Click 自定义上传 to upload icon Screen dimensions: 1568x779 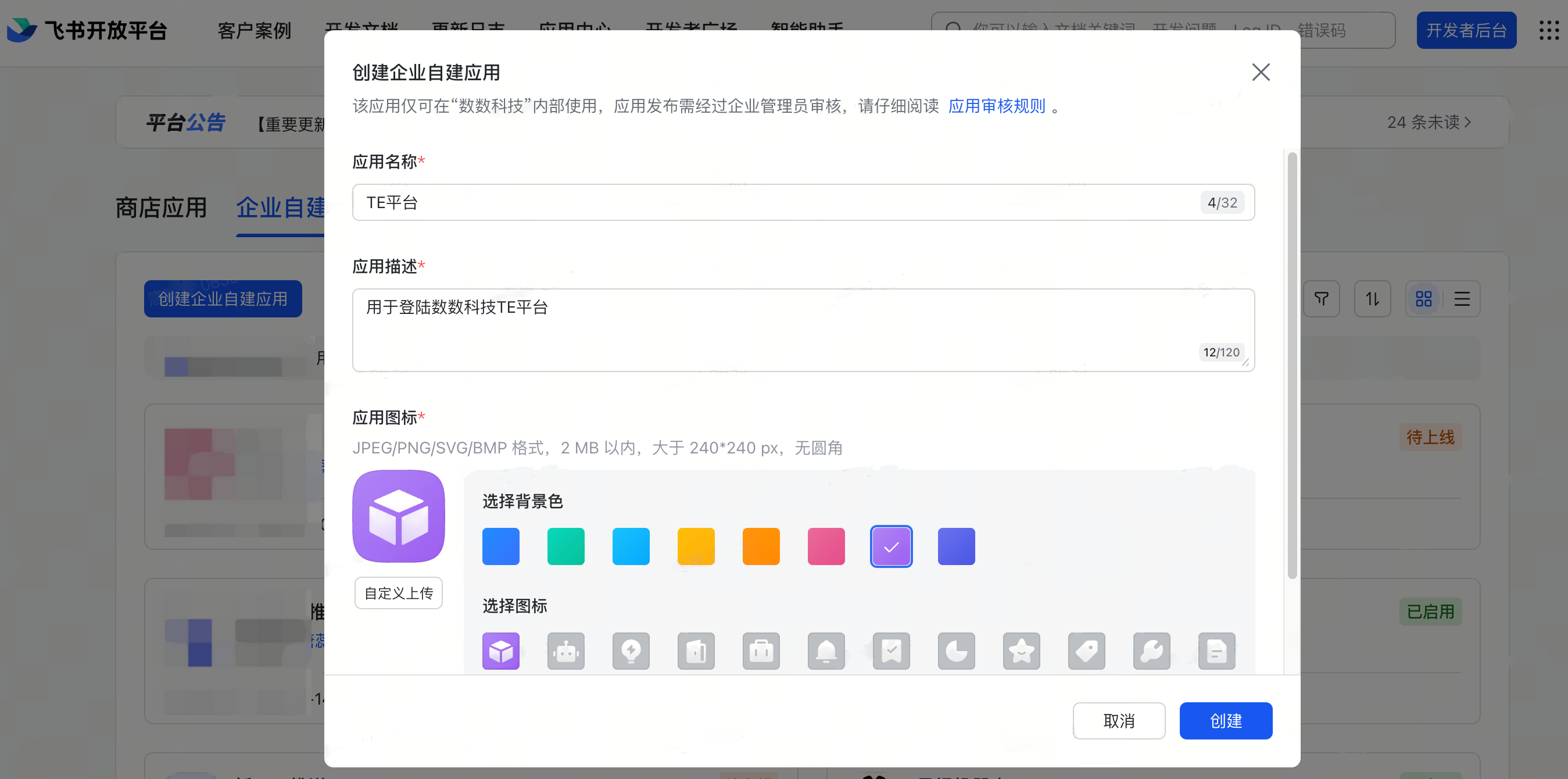[x=398, y=592]
